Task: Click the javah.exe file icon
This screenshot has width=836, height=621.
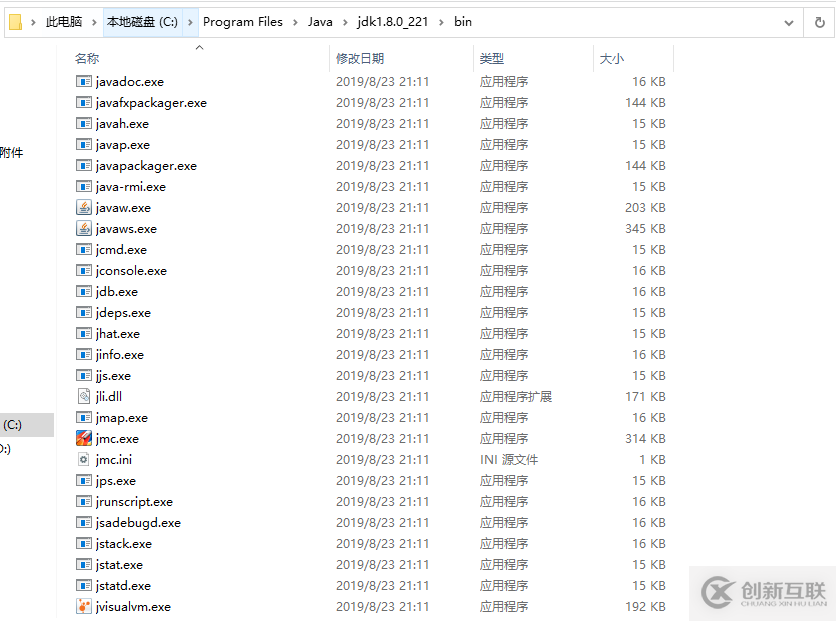Action: pos(84,124)
